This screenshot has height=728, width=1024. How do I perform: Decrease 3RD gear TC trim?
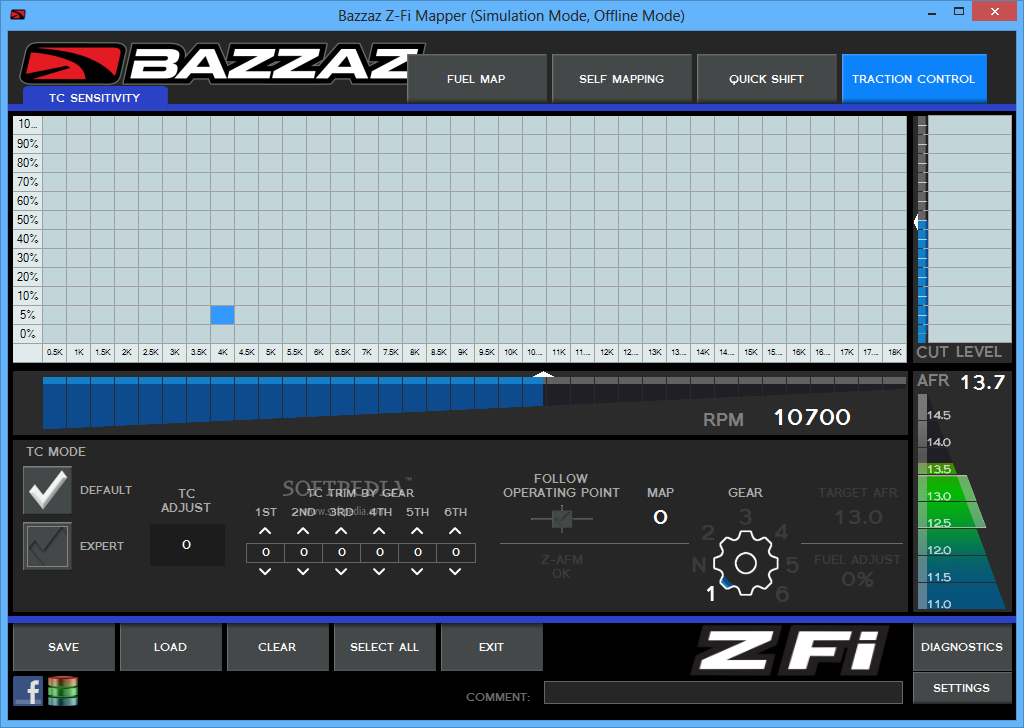tap(341, 572)
